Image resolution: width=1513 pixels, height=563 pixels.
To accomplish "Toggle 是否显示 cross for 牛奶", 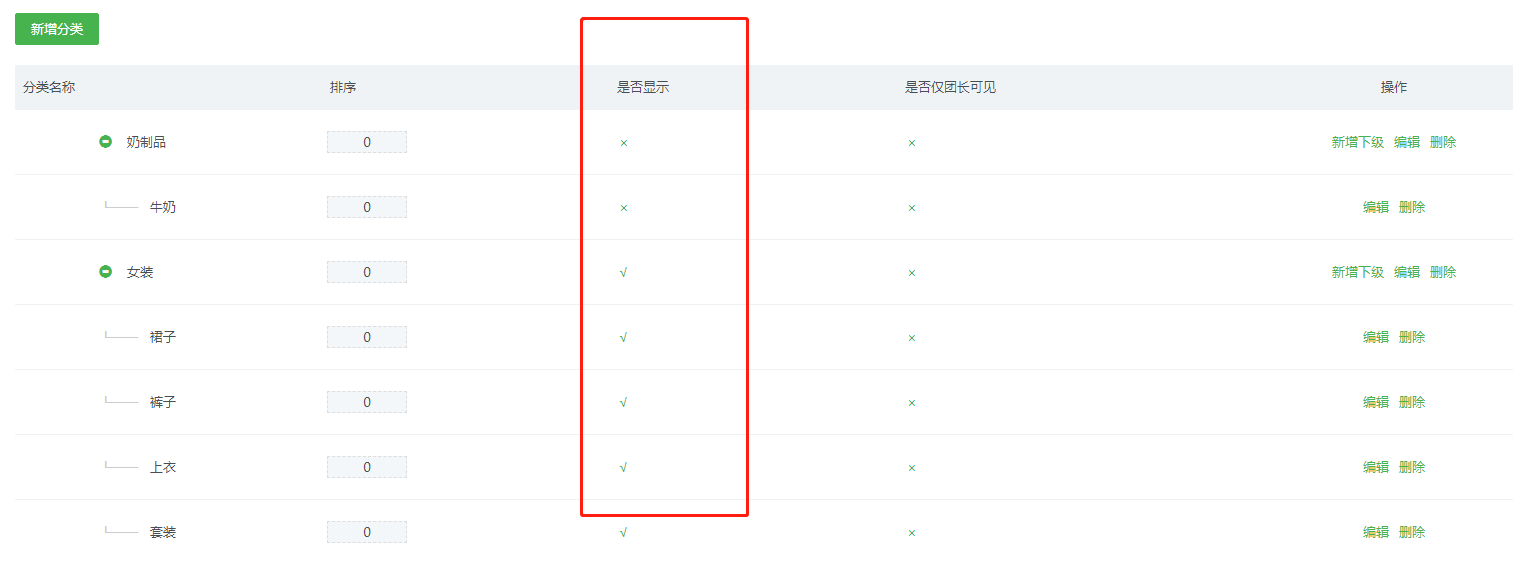I will click(x=624, y=208).
